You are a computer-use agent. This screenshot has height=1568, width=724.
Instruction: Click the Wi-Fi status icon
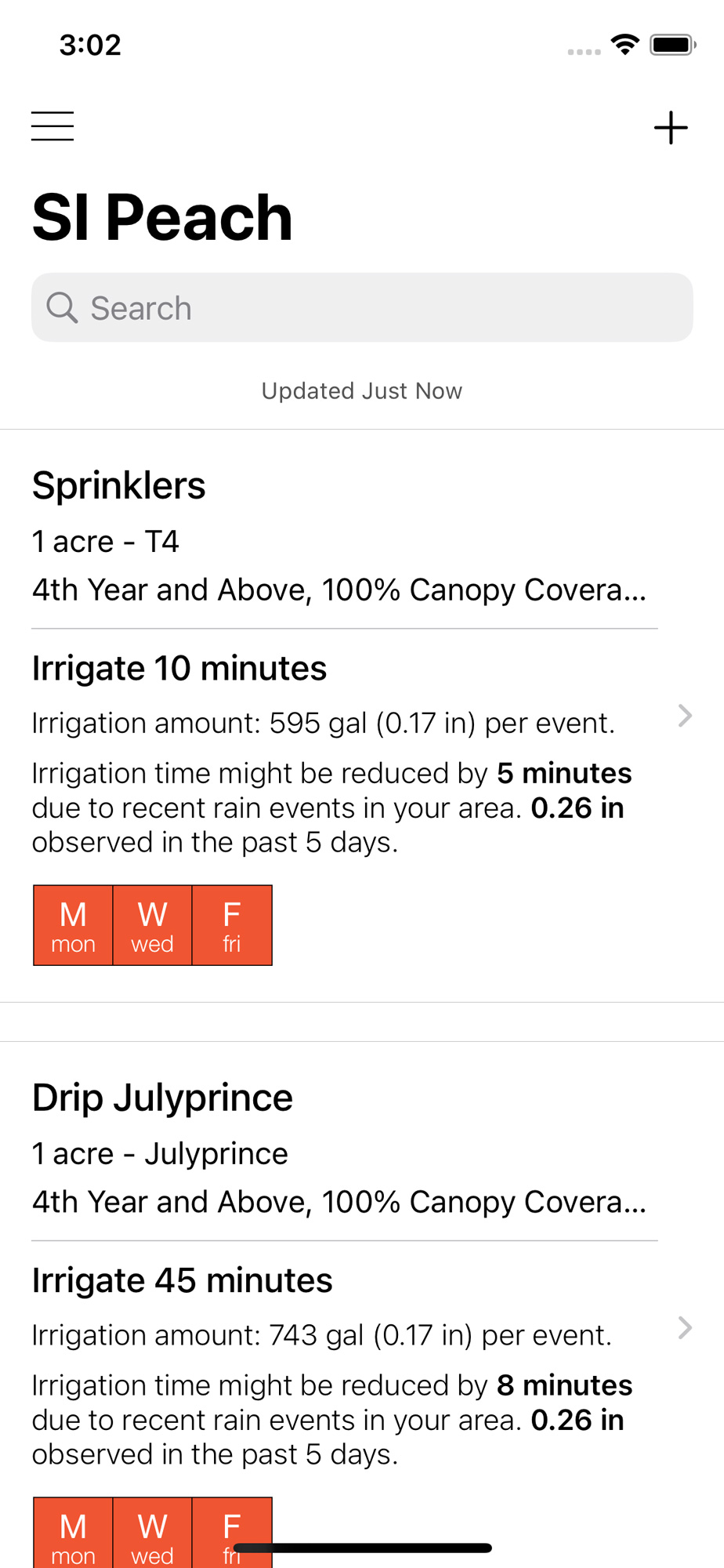point(624,45)
